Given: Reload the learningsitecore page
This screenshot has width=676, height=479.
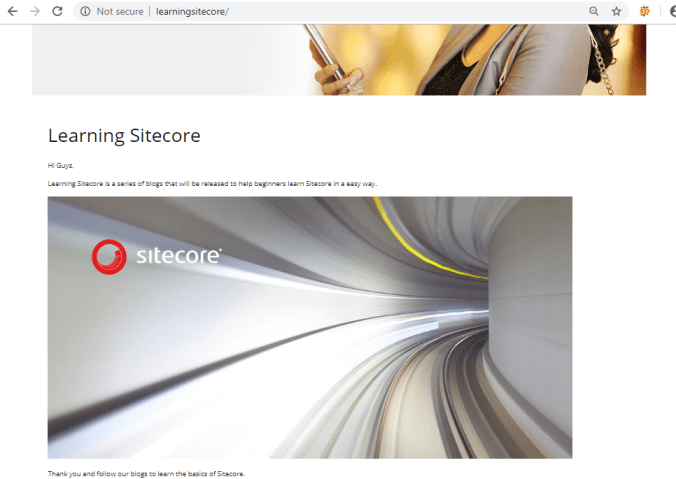Looking at the screenshot, I should [57, 11].
